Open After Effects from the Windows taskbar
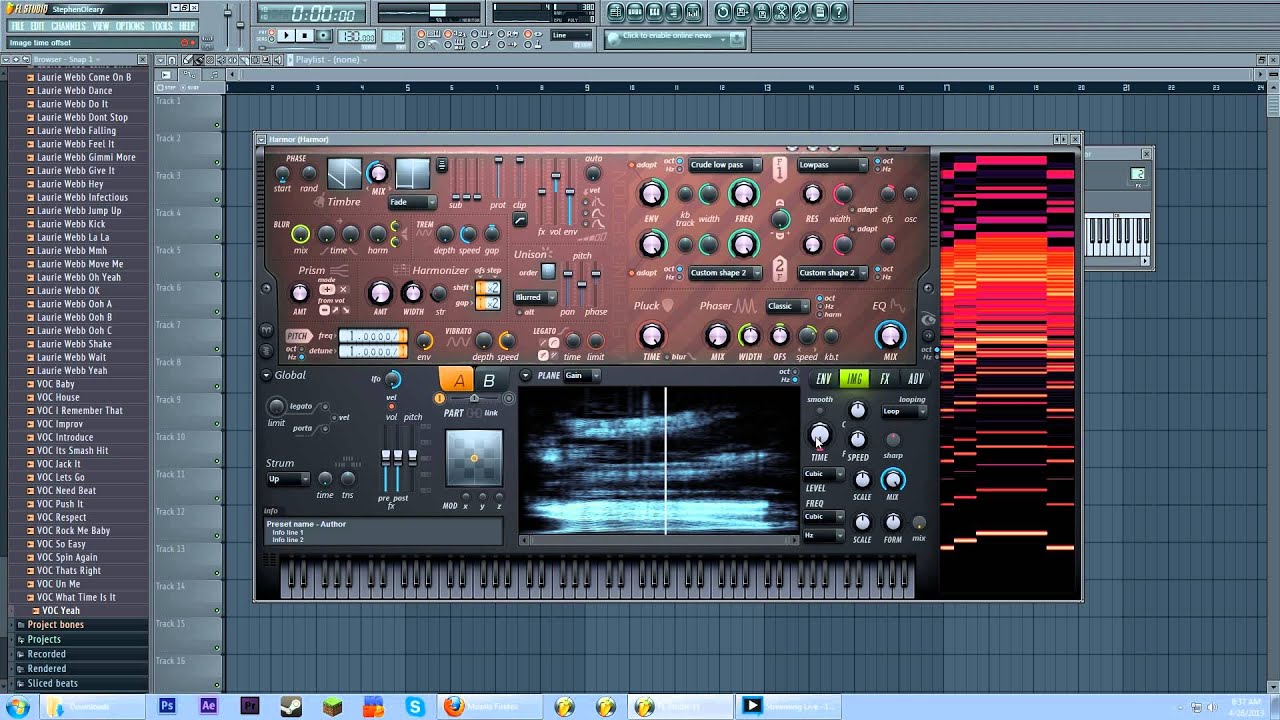1280x720 pixels. pyautogui.click(x=208, y=706)
